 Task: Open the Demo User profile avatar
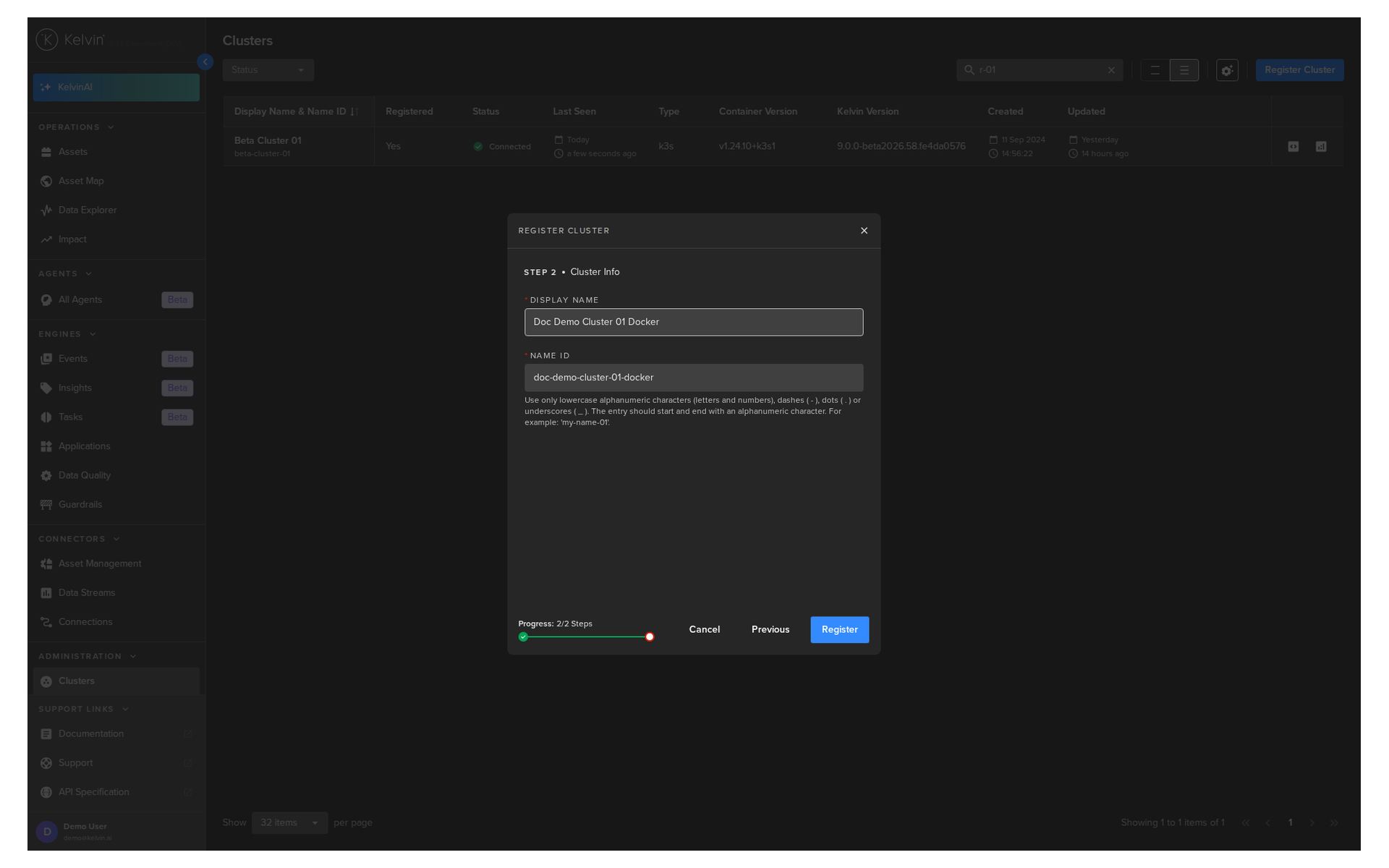[47, 832]
